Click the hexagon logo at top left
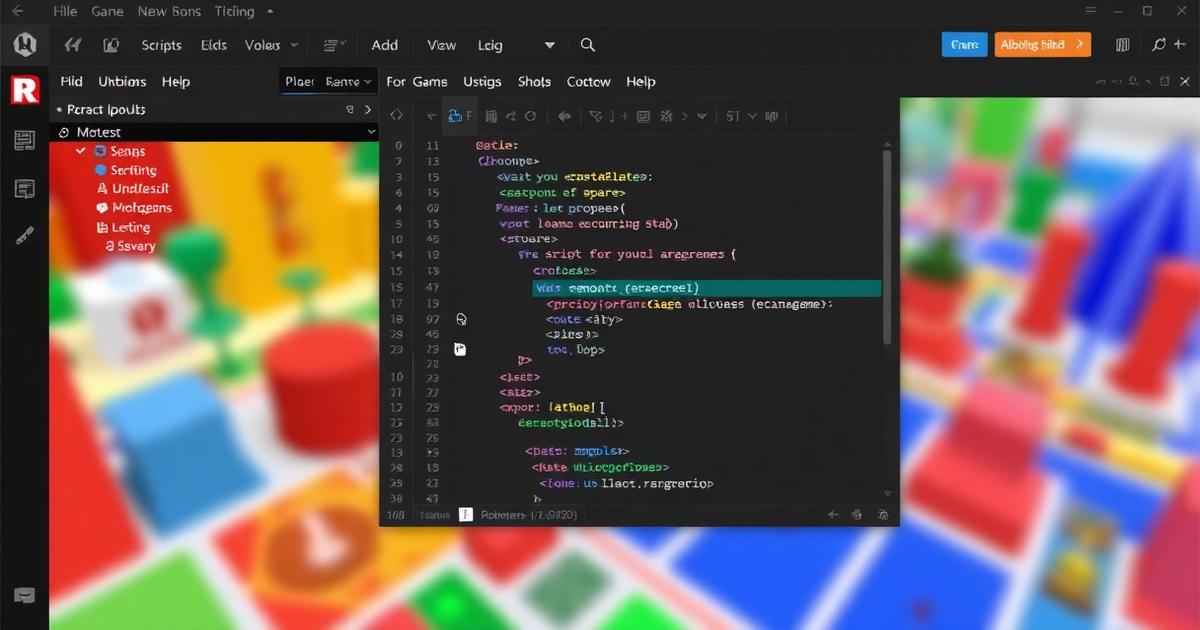Viewport: 1200px width, 630px height. (x=24, y=44)
